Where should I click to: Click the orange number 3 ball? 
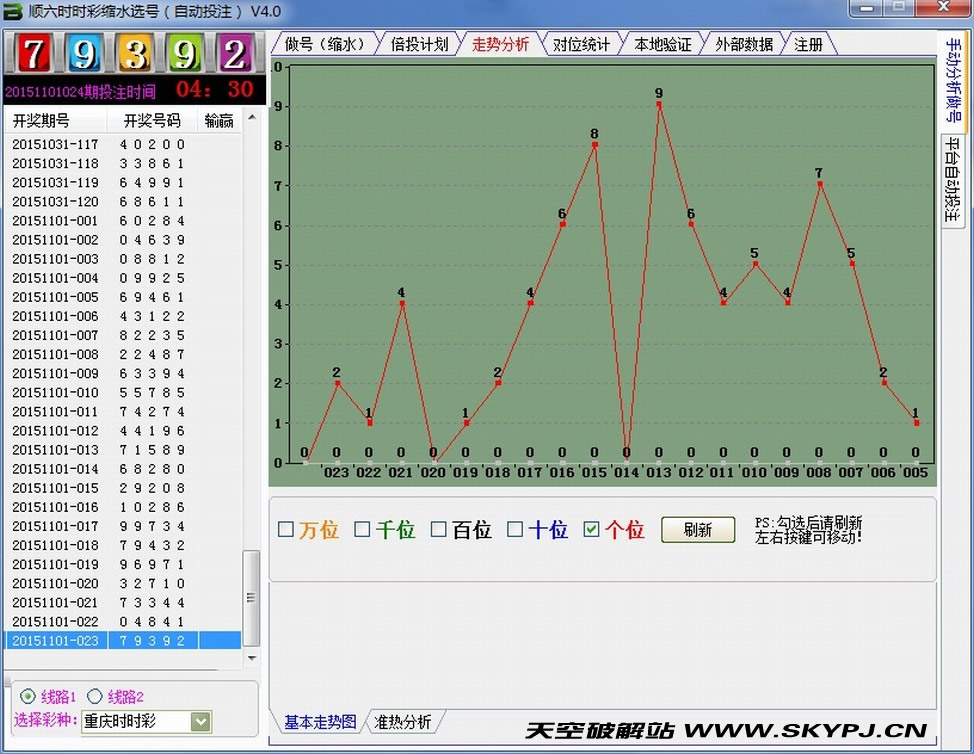point(135,54)
